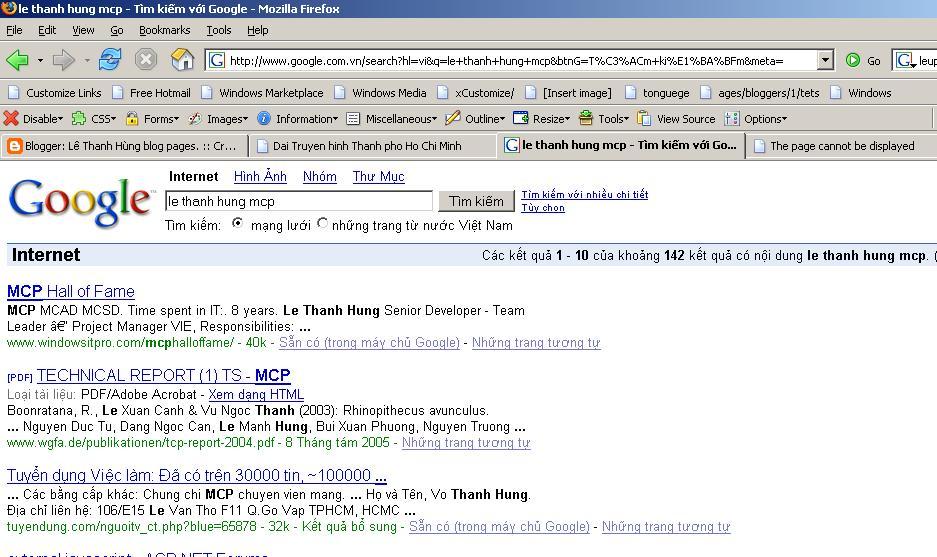The image size is (937, 557).
Task: Click 'Tìm kiếm với nhiều chi tiết' link
Action: (584, 194)
